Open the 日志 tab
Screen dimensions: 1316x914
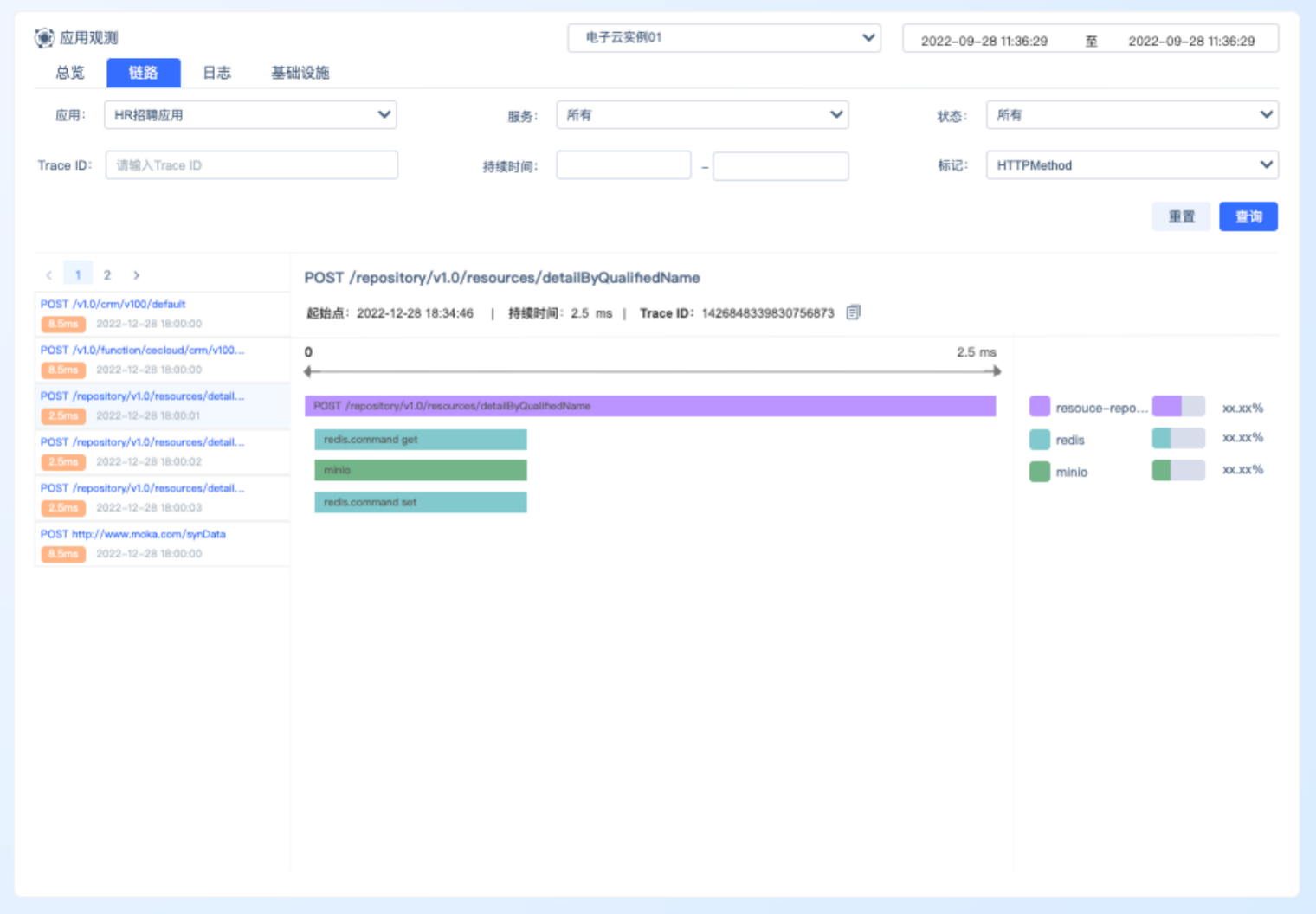pos(216,73)
